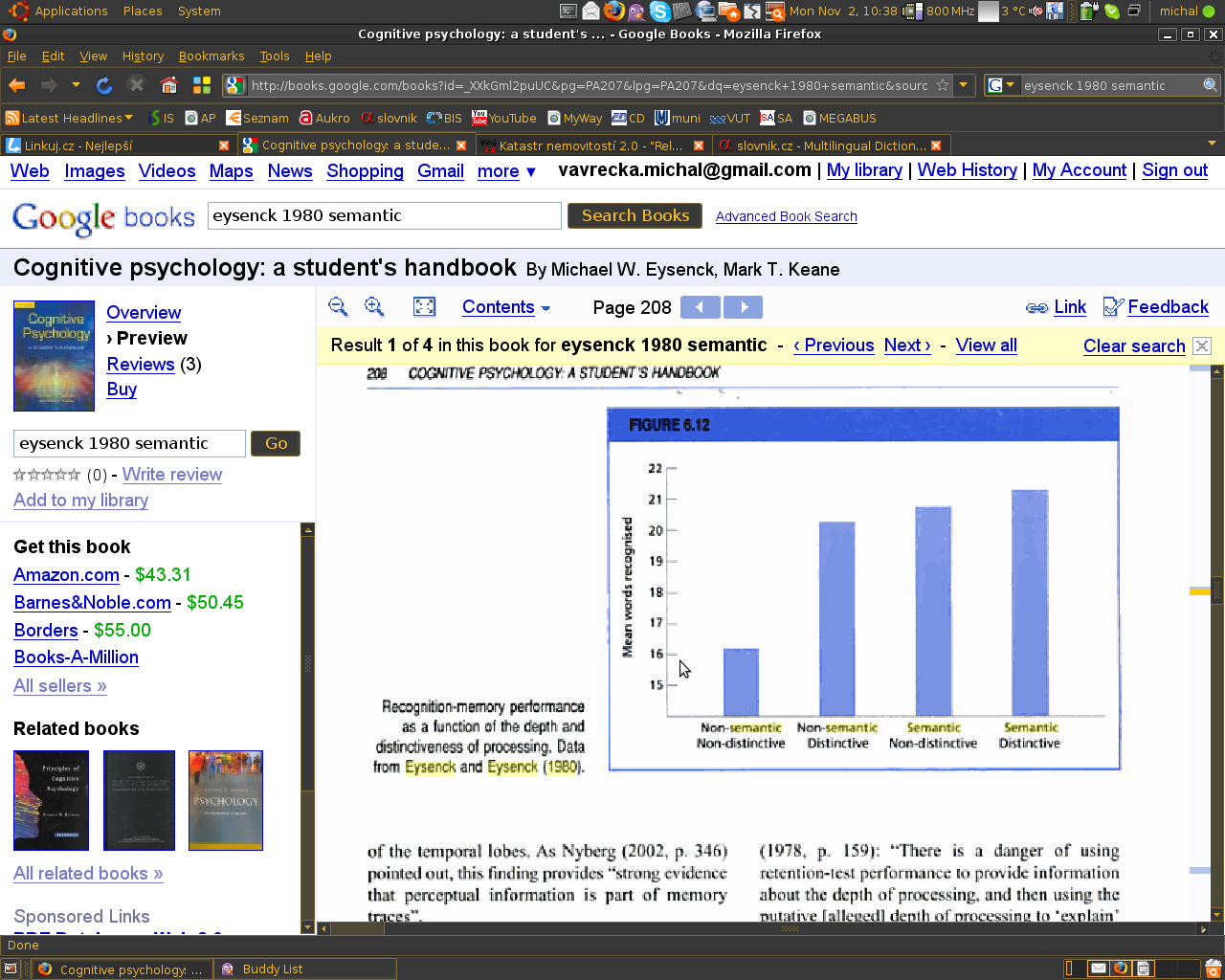The width and height of the screenshot is (1225, 980).
Task: Click the Show Desktop icon in bottom panel
Action: (x=11, y=969)
